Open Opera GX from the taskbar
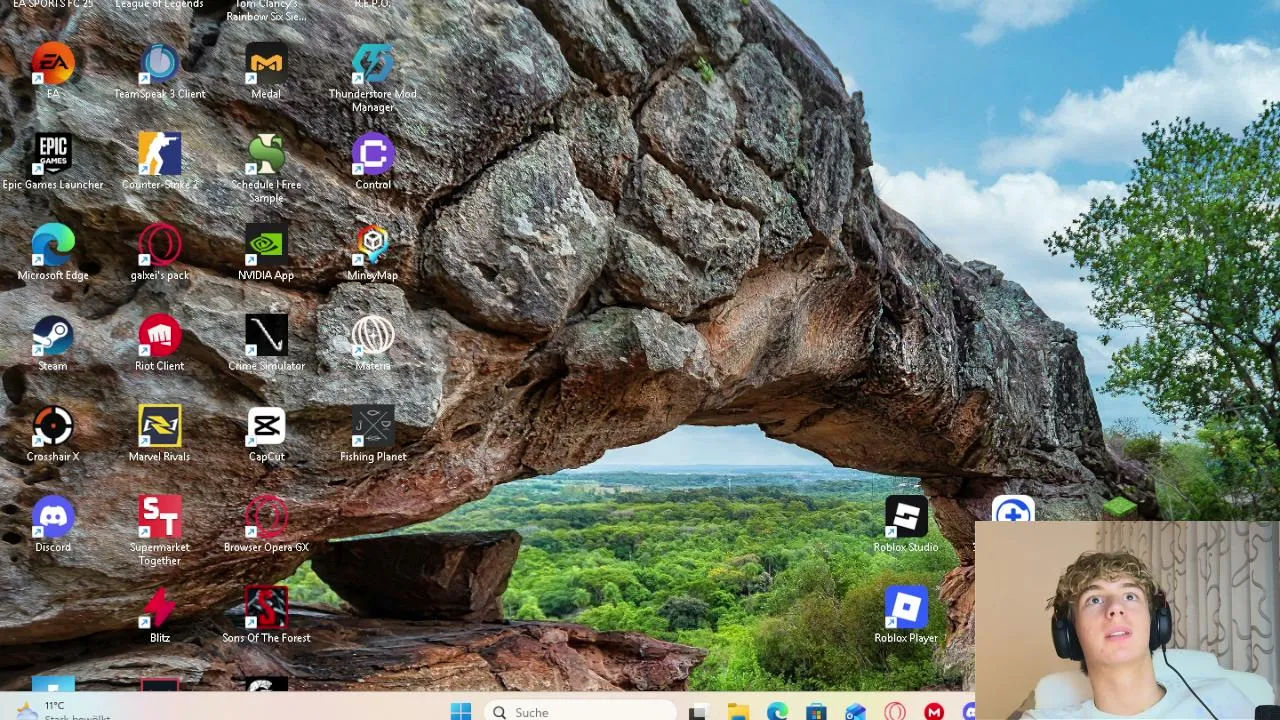 (x=895, y=712)
